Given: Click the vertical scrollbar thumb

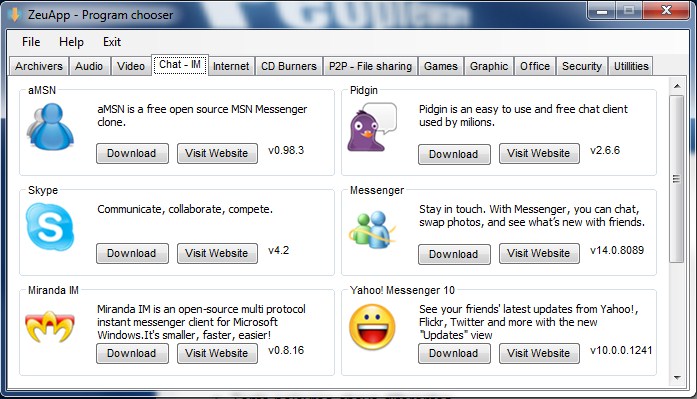Looking at the screenshot, I should tap(677, 179).
